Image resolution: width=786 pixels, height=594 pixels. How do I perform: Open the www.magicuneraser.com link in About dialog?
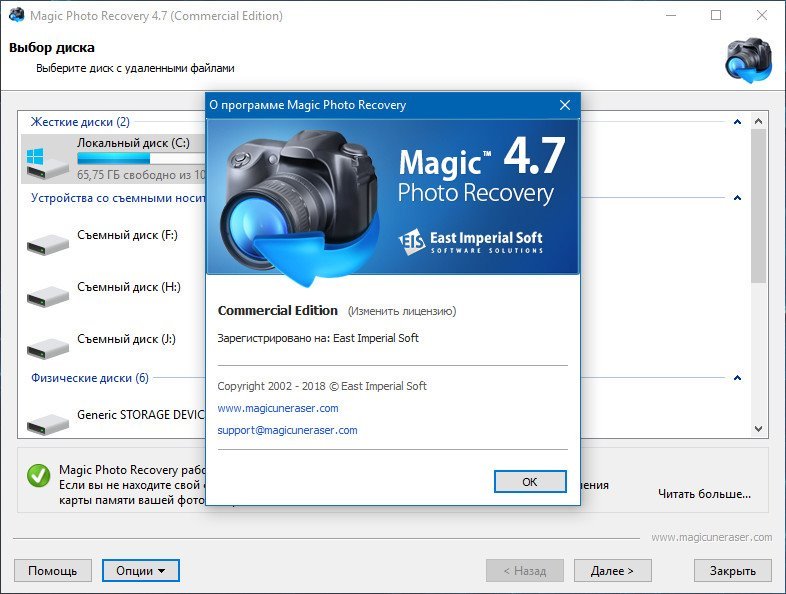tap(278, 408)
